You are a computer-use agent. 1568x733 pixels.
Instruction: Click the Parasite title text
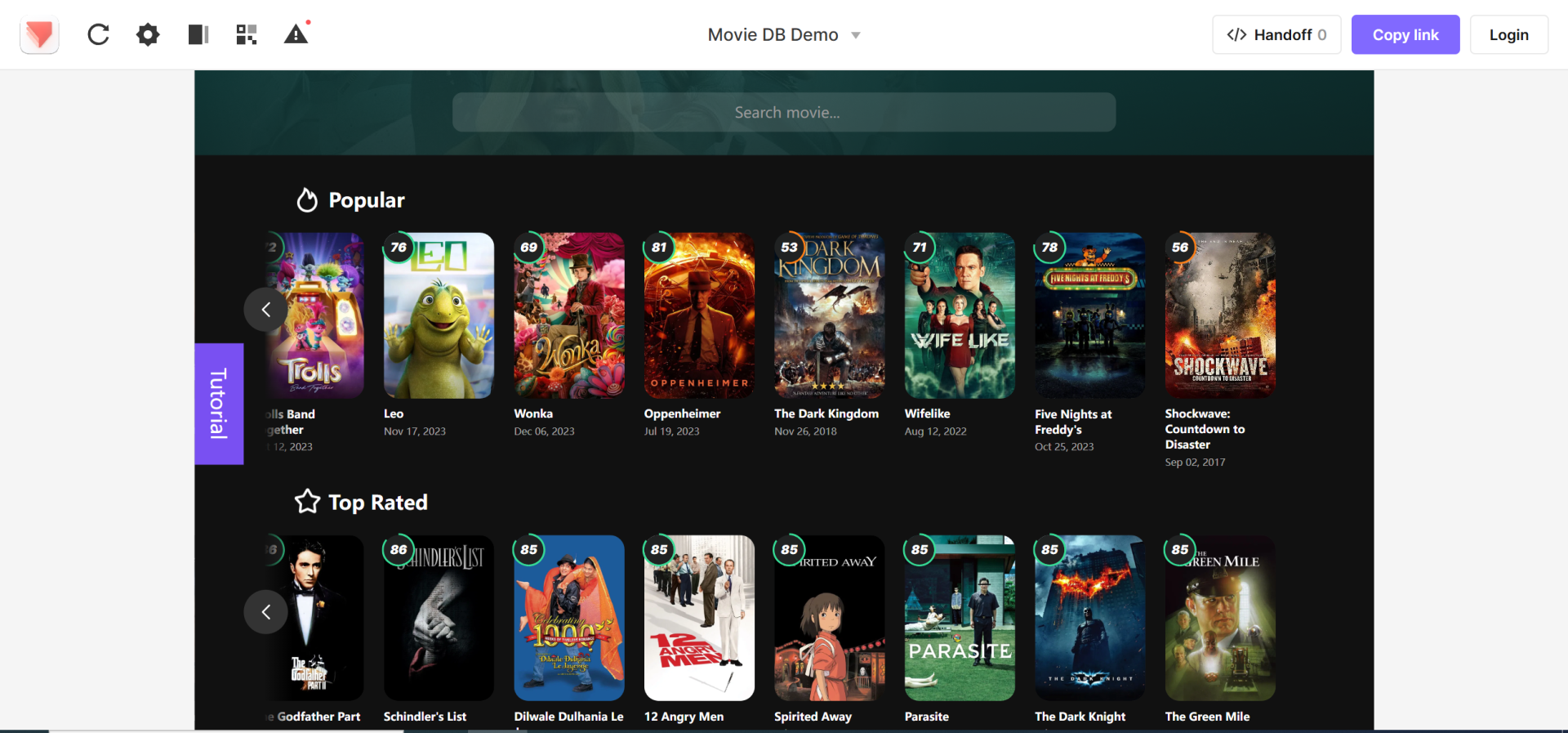[927, 717]
